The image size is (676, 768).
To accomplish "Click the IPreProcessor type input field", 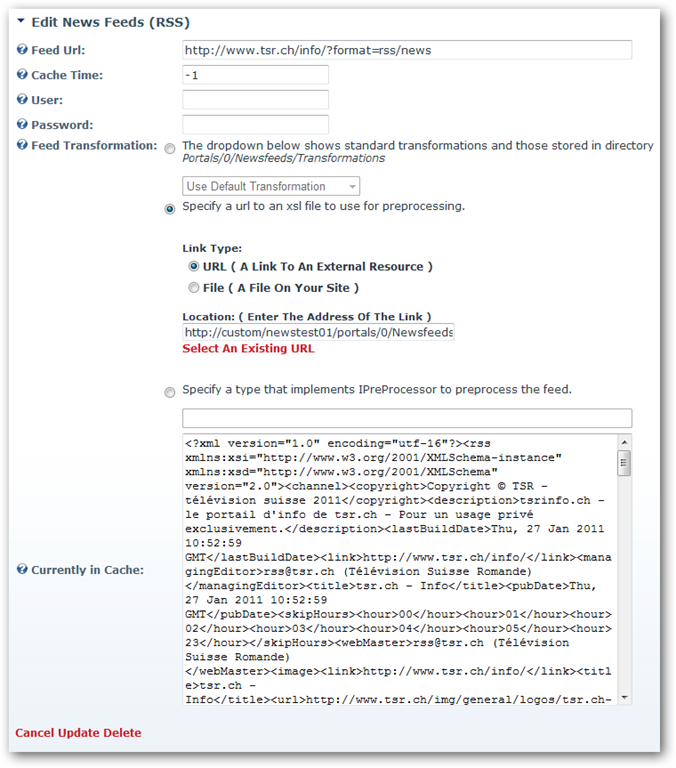I will pyautogui.click(x=407, y=418).
